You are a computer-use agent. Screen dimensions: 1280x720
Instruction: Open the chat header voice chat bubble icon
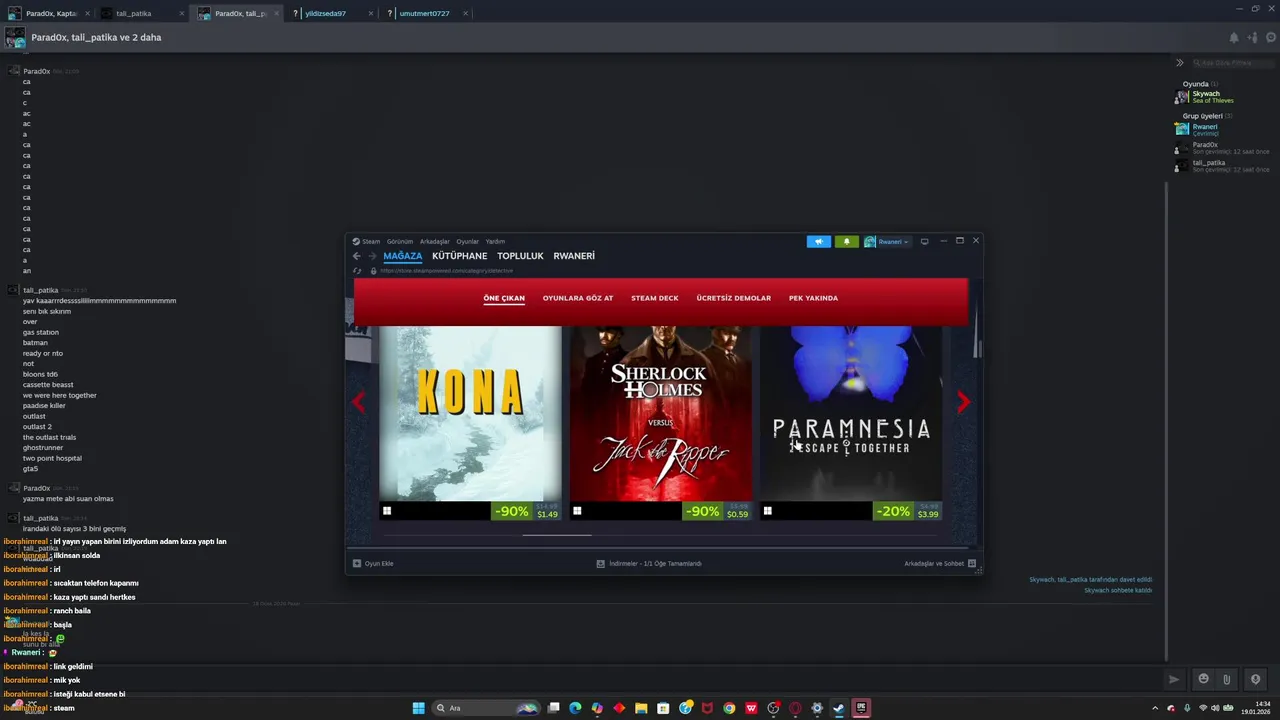[1271, 38]
